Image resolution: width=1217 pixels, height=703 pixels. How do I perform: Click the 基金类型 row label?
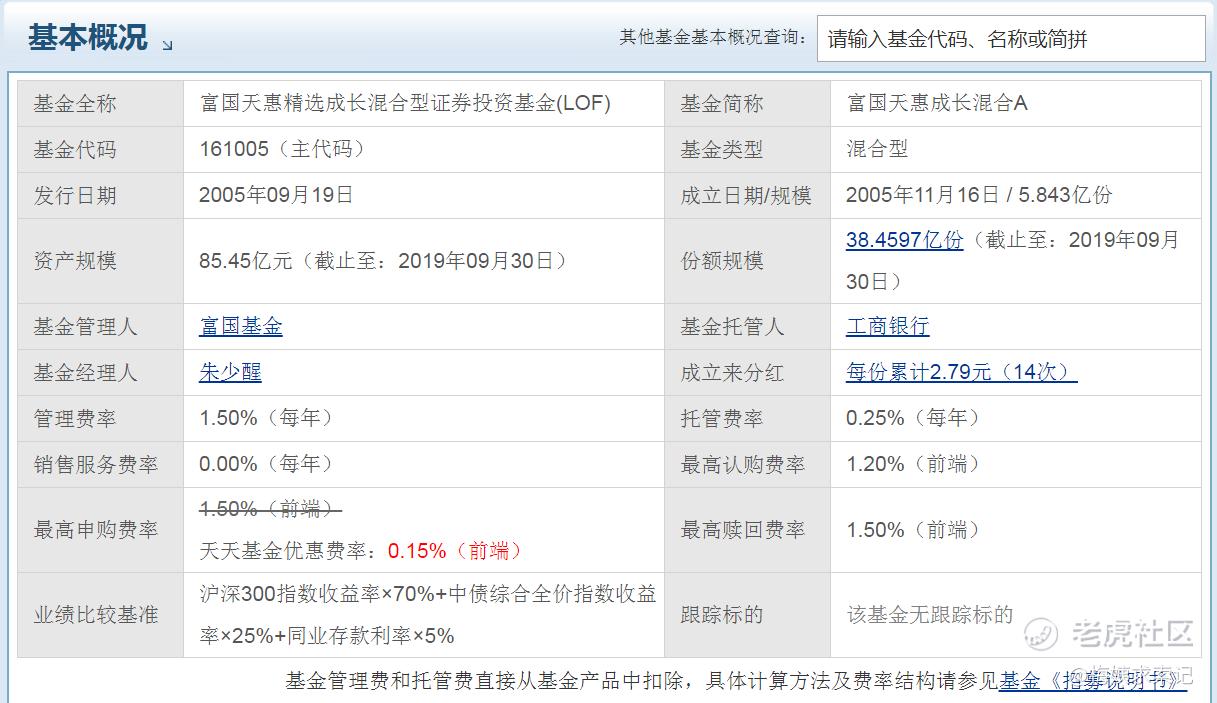point(722,149)
